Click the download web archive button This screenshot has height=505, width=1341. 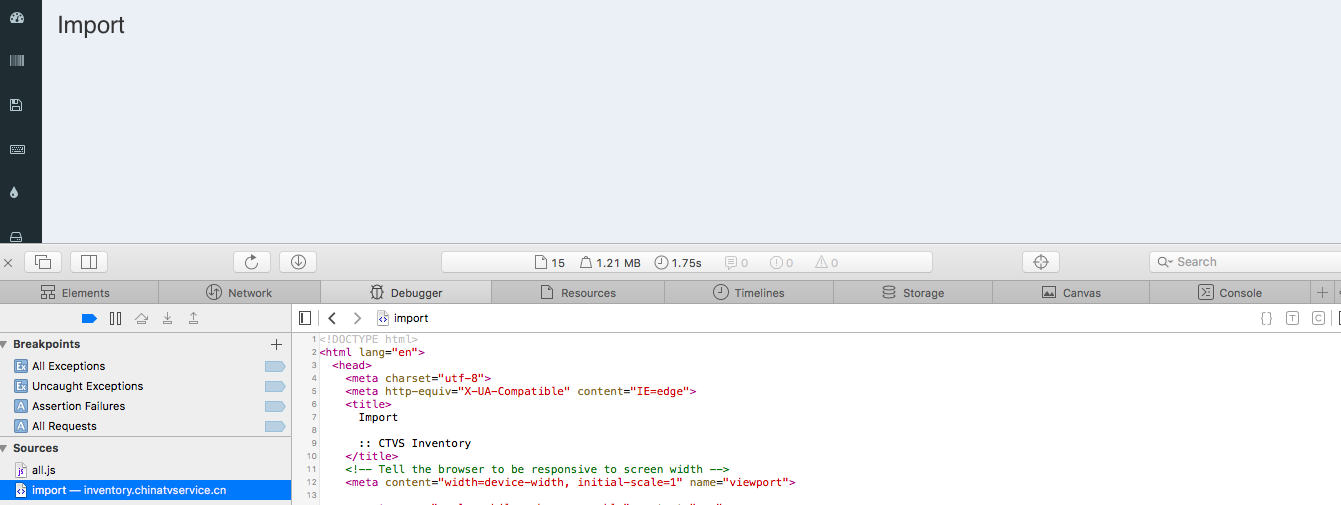[298, 262]
